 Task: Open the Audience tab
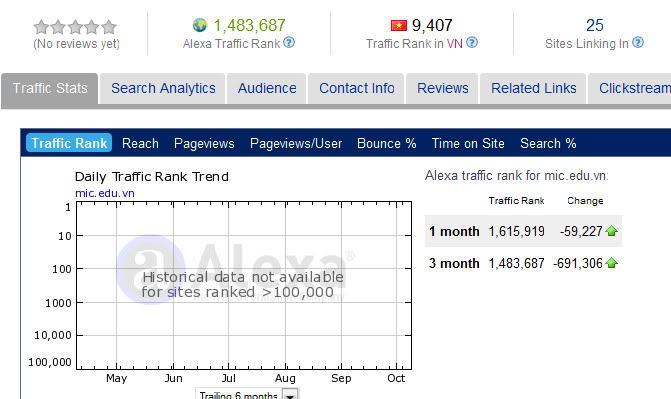267,88
